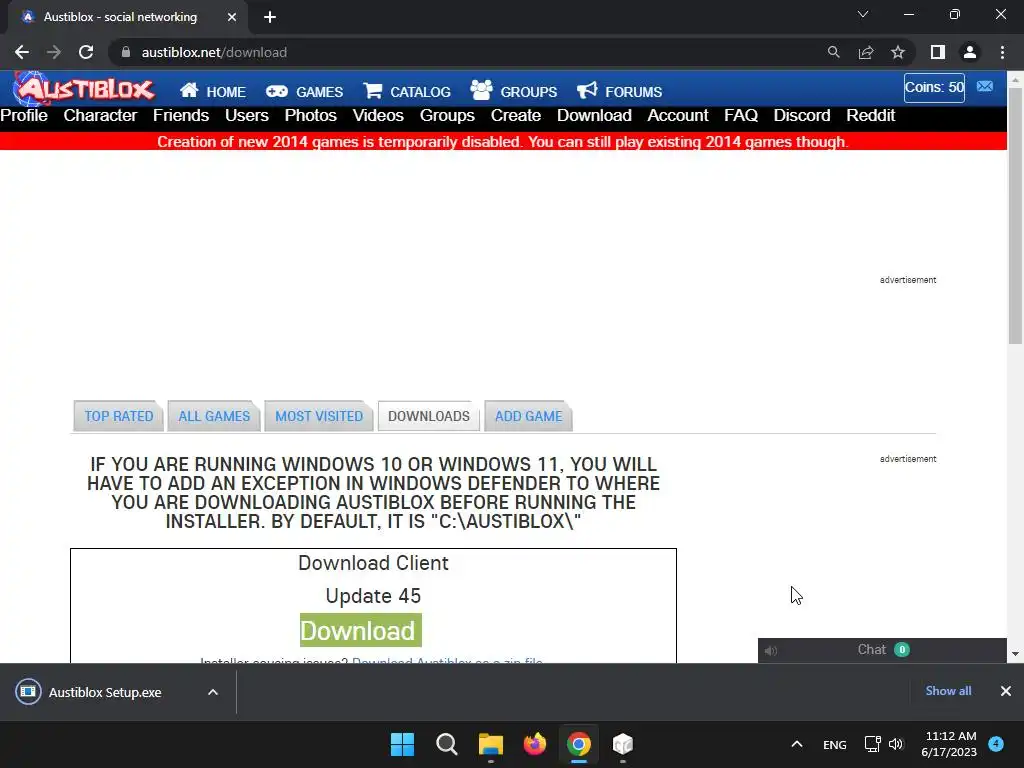Open the ENG language switcher
Viewport: 1024px width, 768px height.
(x=835, y=744)
